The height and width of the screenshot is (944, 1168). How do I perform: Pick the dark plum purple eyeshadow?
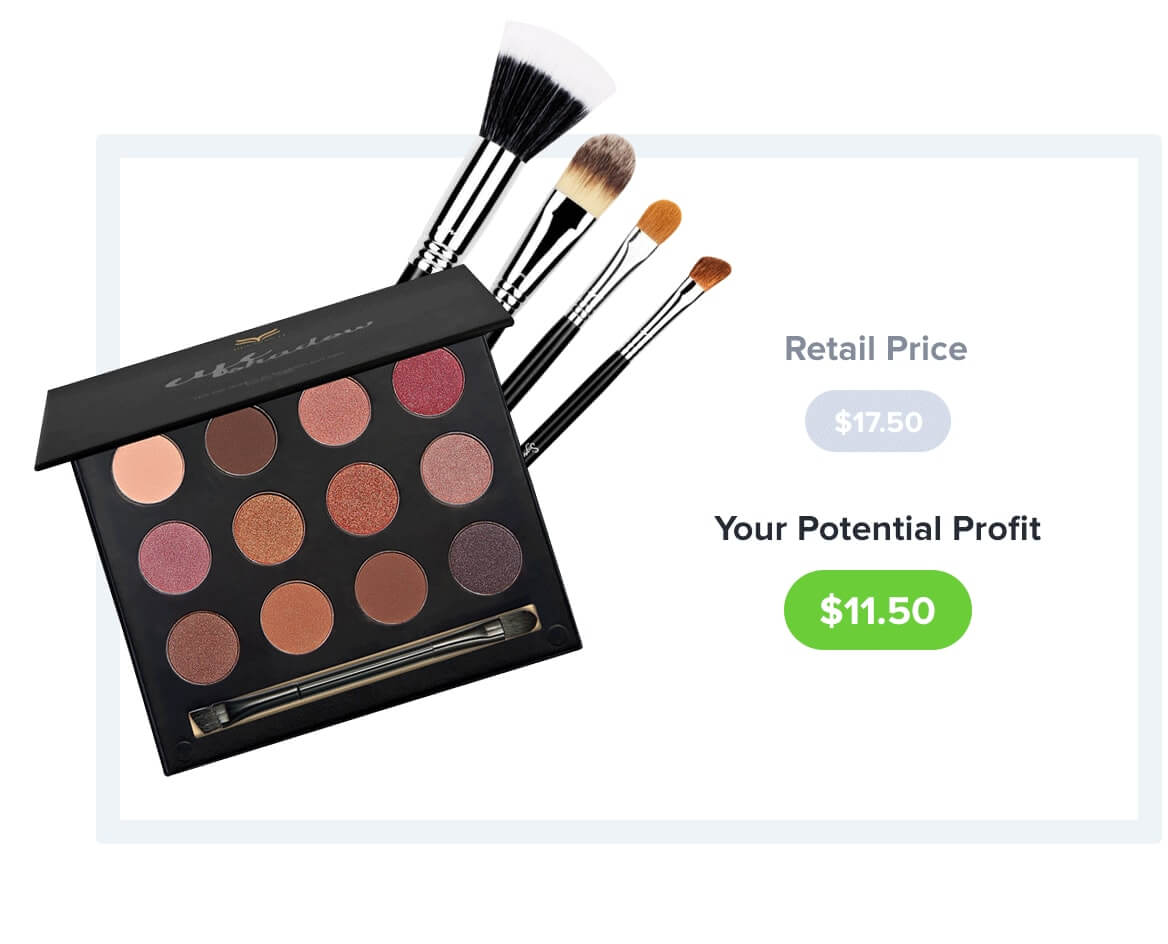[486, 558]
